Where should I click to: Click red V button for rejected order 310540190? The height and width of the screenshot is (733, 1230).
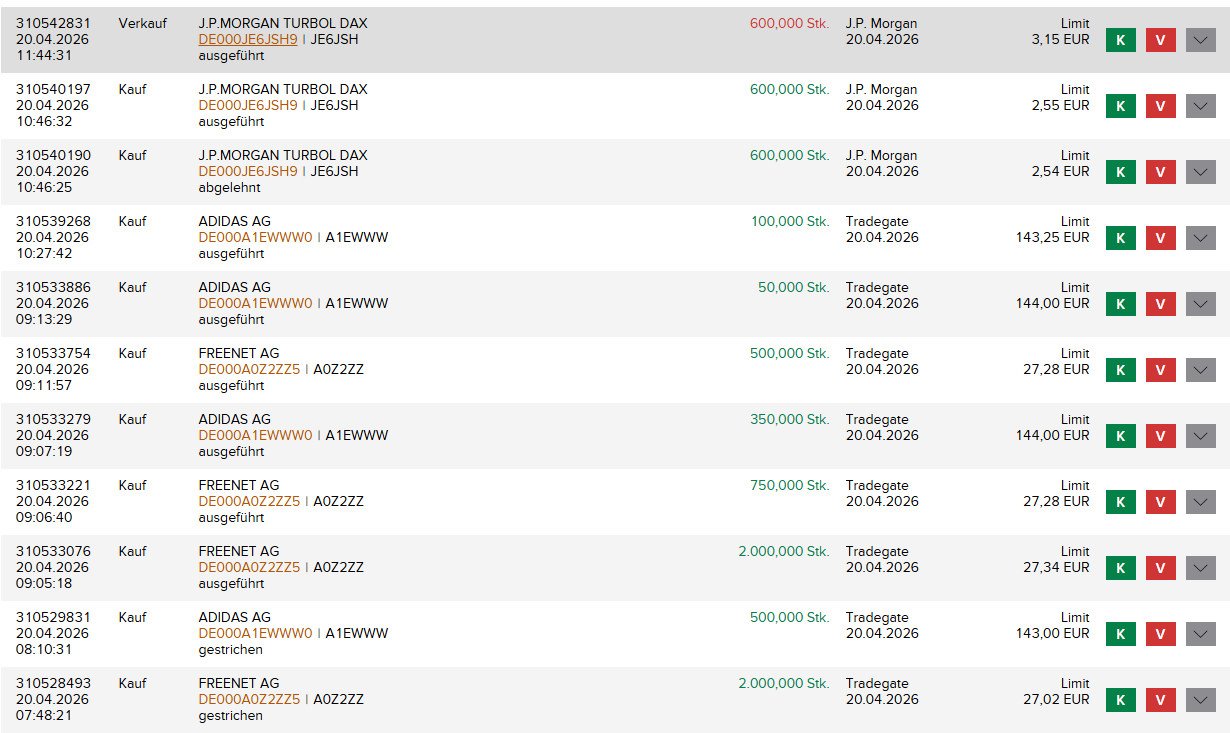[x=1160, y=172]
